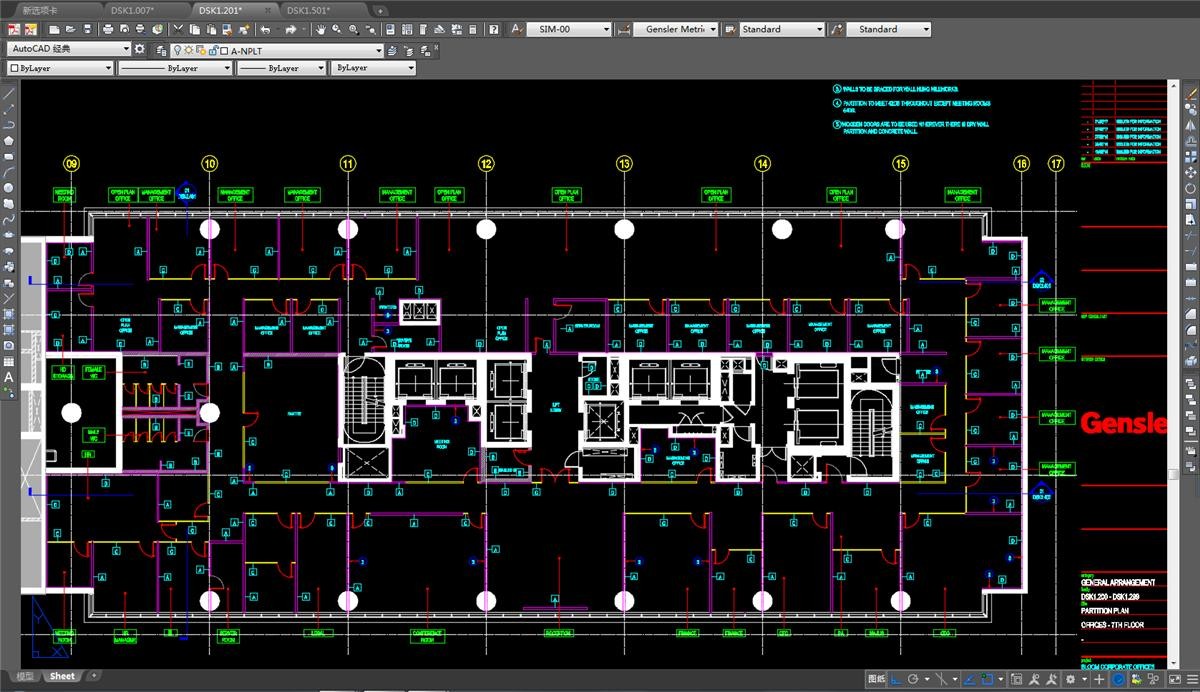Screen dimensions: 1200x692
Task: Open the ByLayer color control dropdown
Action: pos(108,68)
